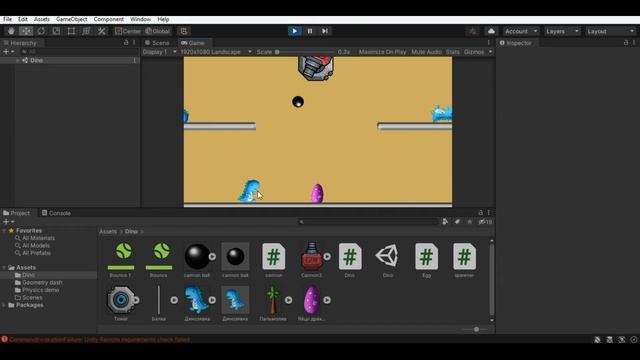
Task: Select Bounce 1 physics material asset
Action: (x=121, y=260)
